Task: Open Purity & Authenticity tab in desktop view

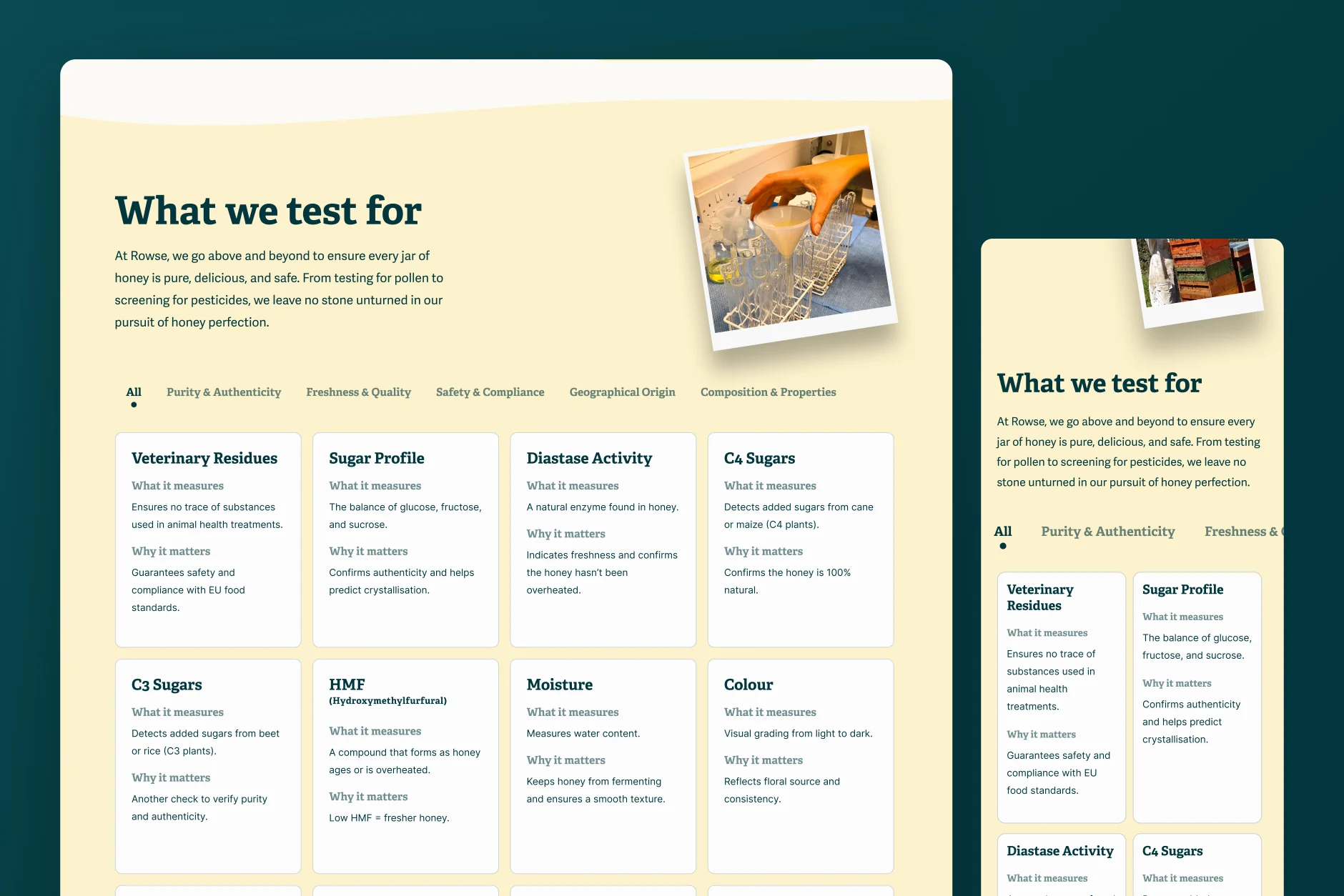Action: pyautogui.click(x=224, y=392)
